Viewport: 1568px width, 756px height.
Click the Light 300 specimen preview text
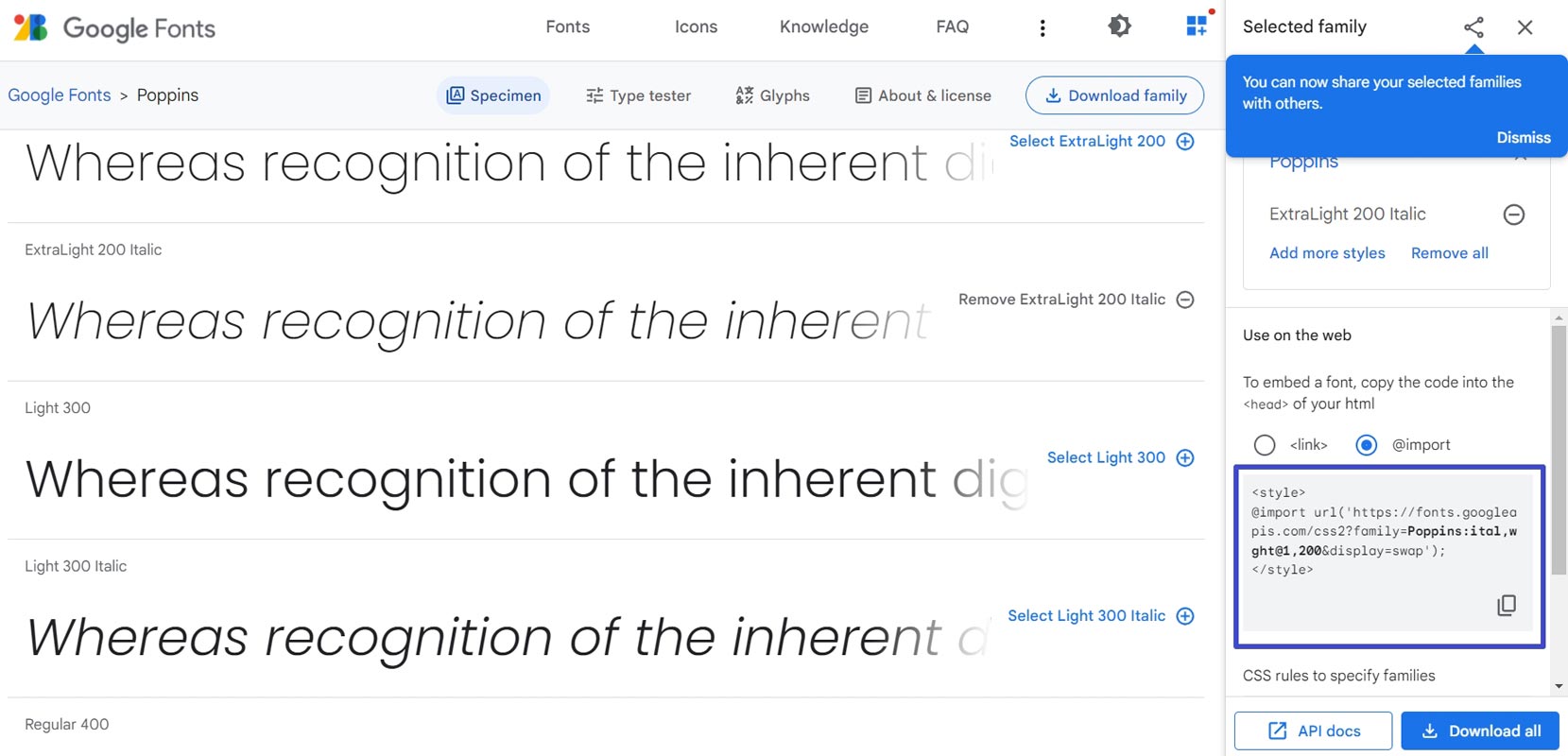point(526,480)
